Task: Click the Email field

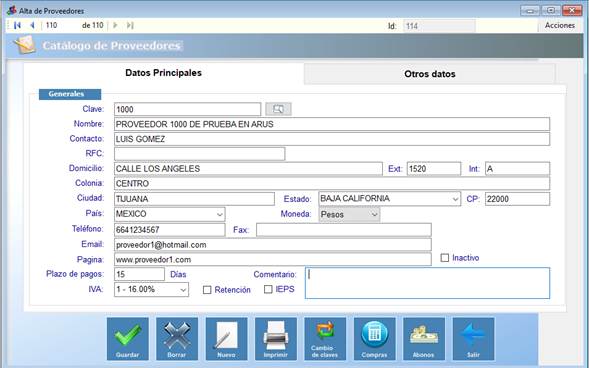Action: 273,245
